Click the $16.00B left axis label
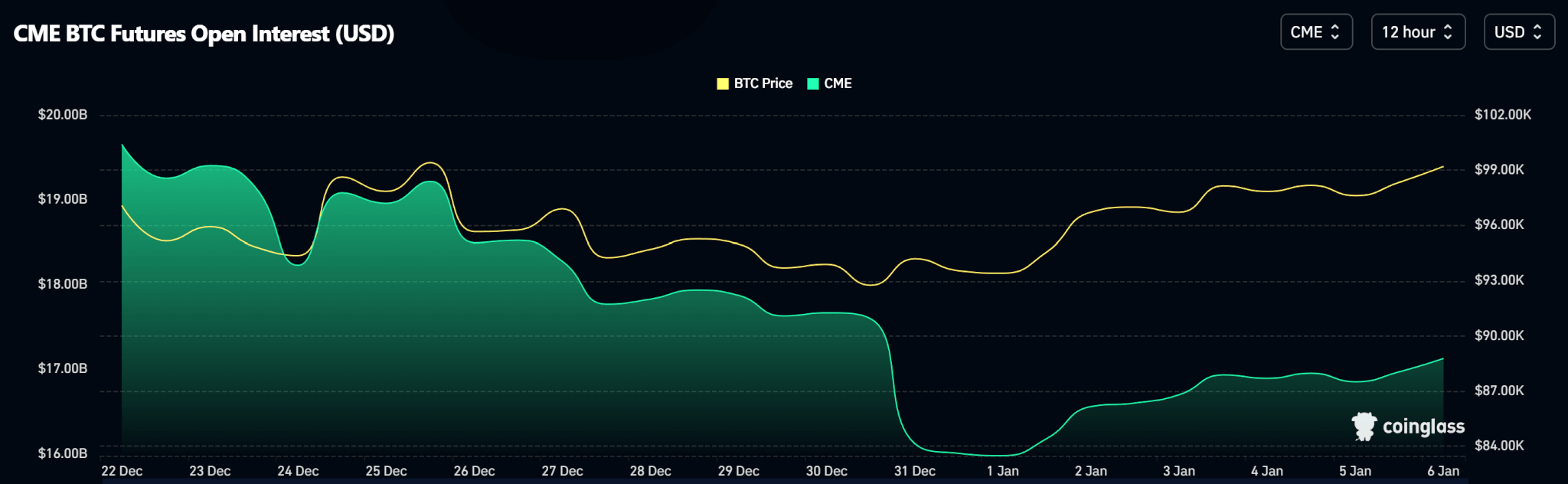This screenshot has height=484, width=1568. 63,453
